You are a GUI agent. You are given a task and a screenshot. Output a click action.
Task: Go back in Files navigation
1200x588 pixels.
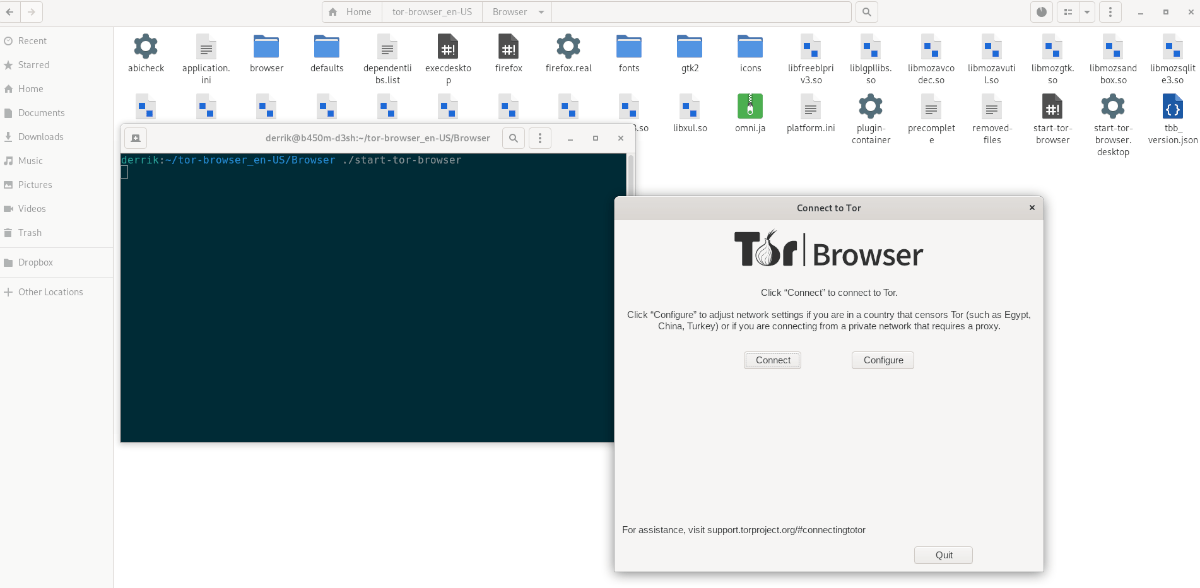click(11, 12)
